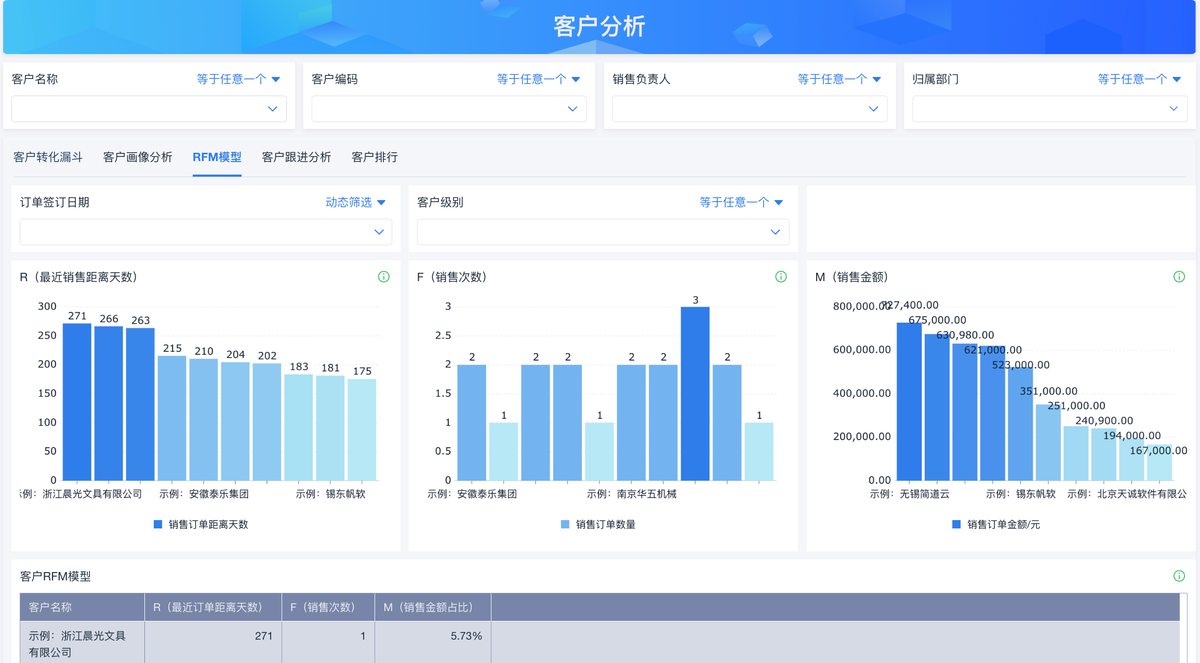Expand the 订单签订日期 value select box

point(206,232)
